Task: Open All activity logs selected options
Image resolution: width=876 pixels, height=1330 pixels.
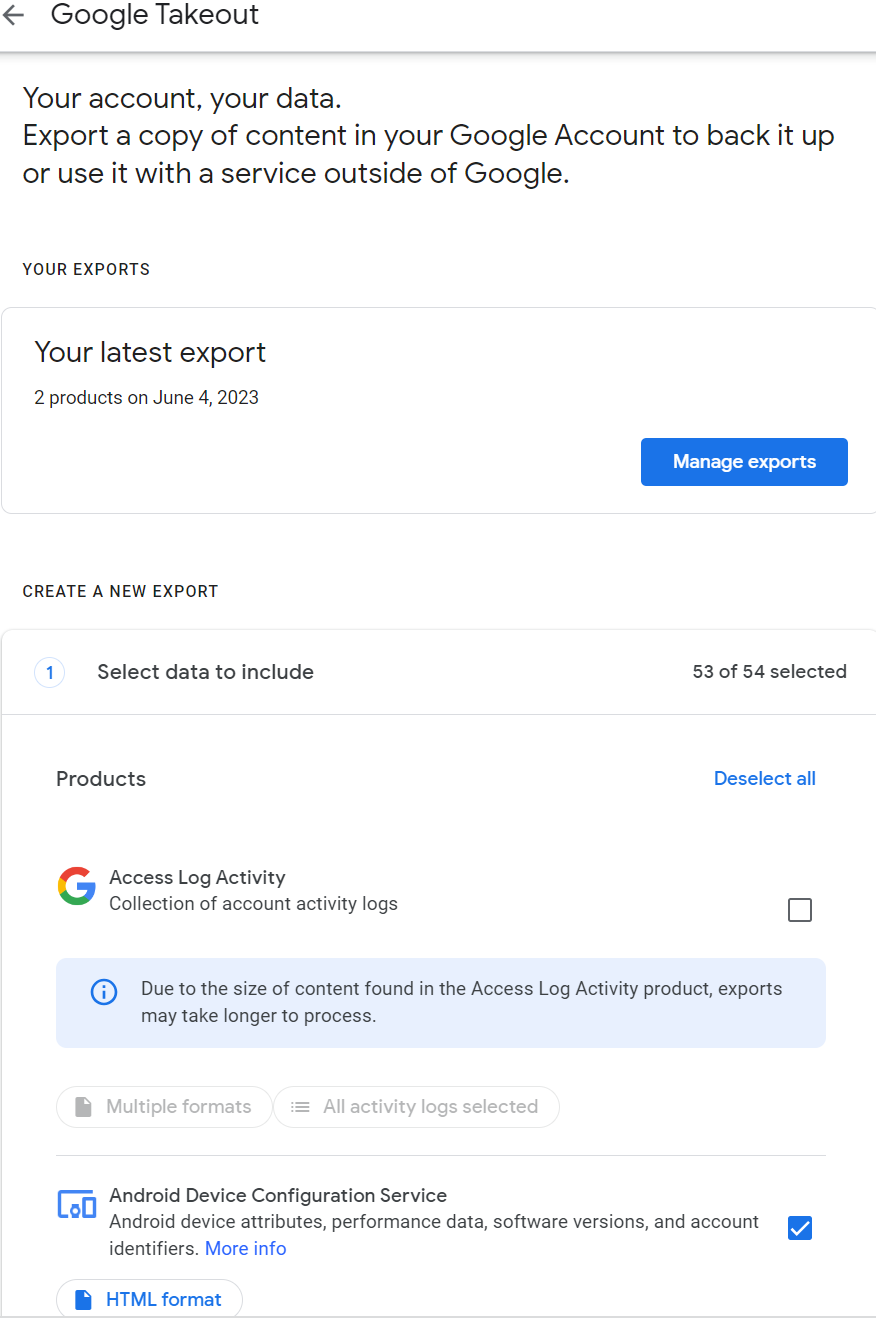Action: tap(416, 1107)
